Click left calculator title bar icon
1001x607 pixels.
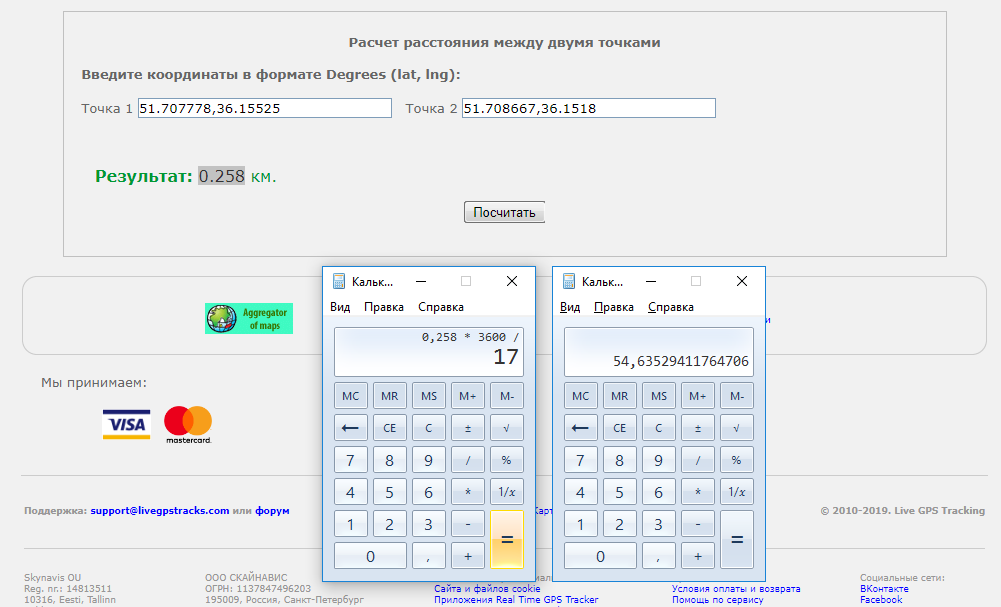(339, 281)
